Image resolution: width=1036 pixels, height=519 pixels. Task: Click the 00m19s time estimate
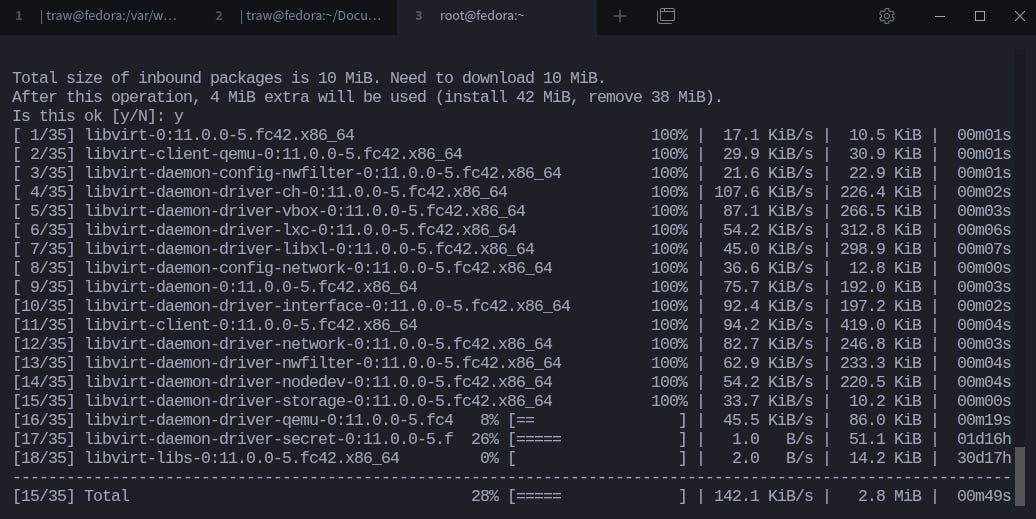point(984,420)
